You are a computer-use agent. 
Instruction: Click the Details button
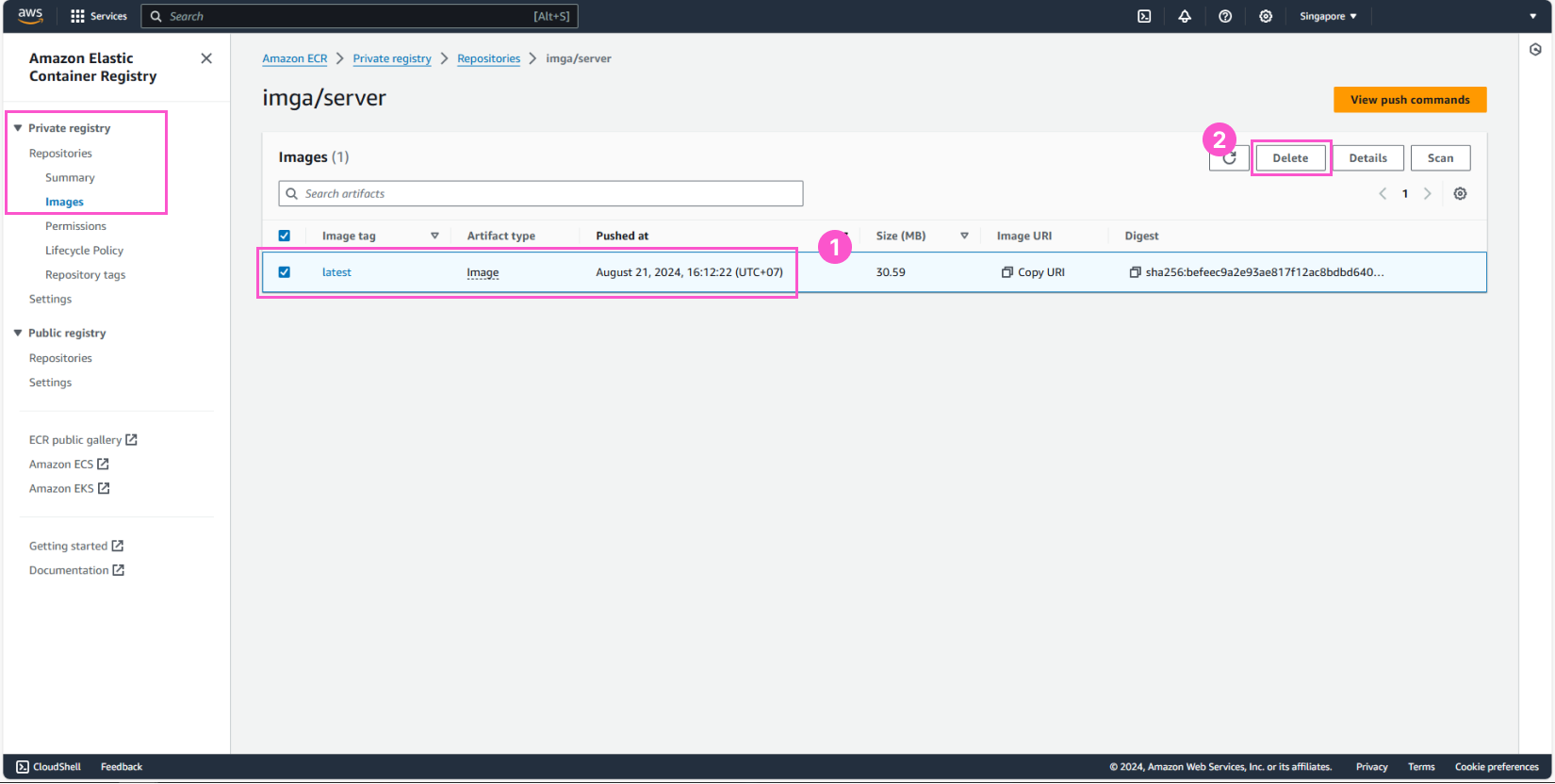coord(1367,158)
